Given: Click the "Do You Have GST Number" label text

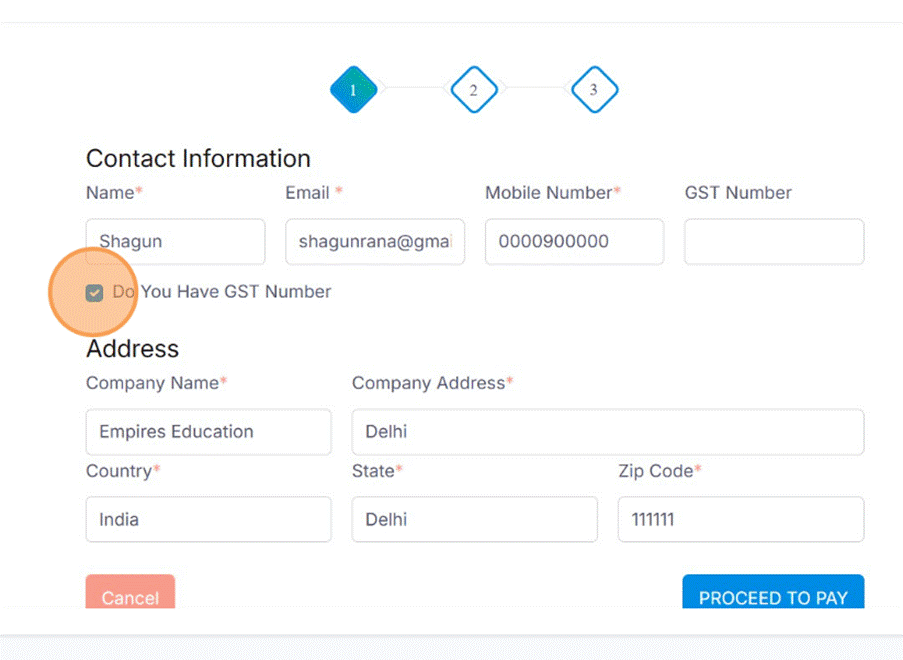Looking at the screenshot, I should point(222,292).
